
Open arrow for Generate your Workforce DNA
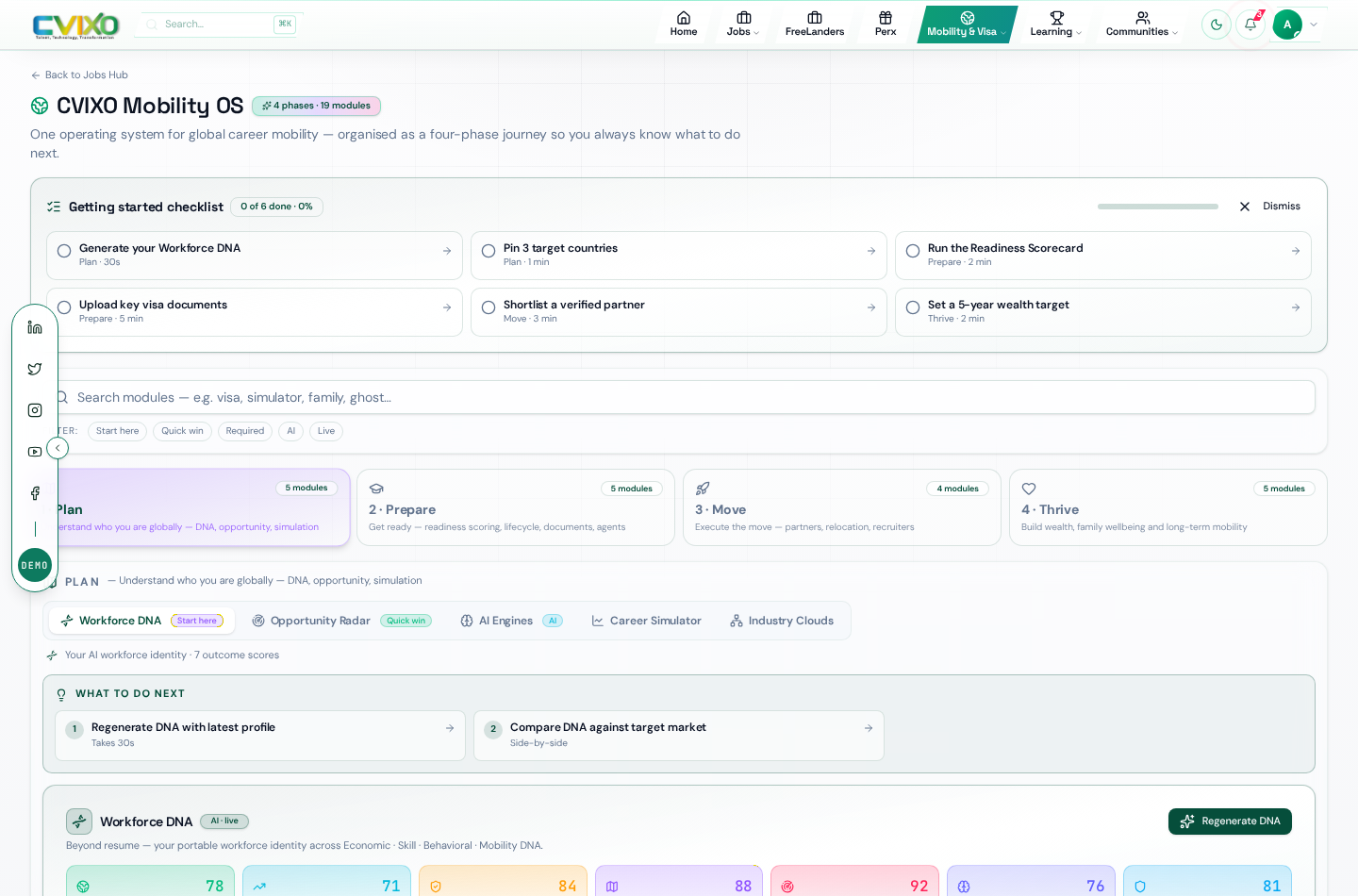point(447,251)
